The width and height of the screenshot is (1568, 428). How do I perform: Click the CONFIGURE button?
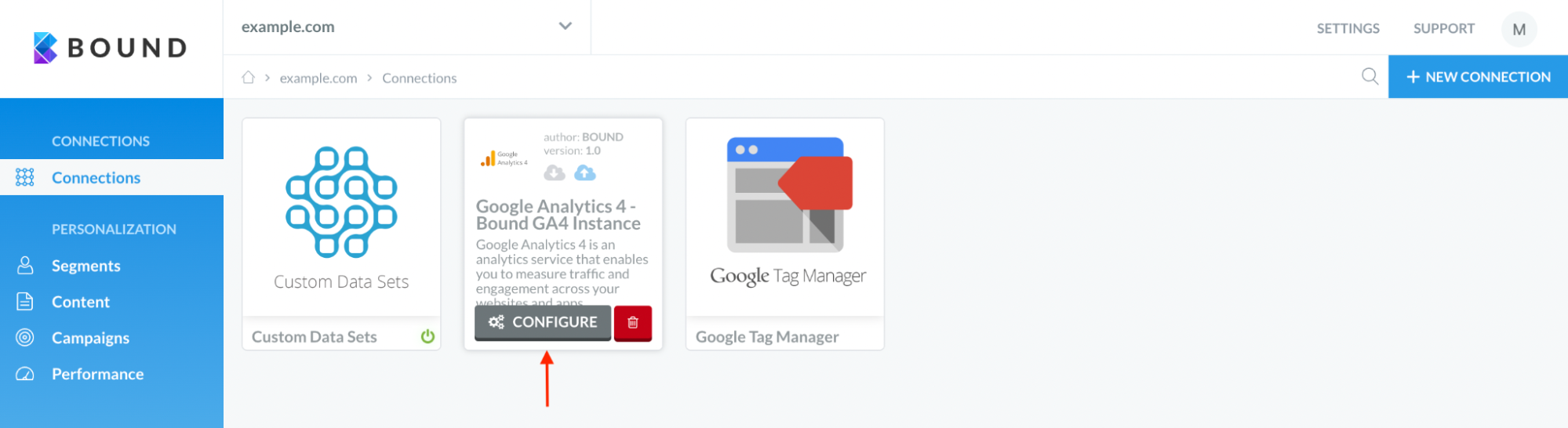(543, 322)
